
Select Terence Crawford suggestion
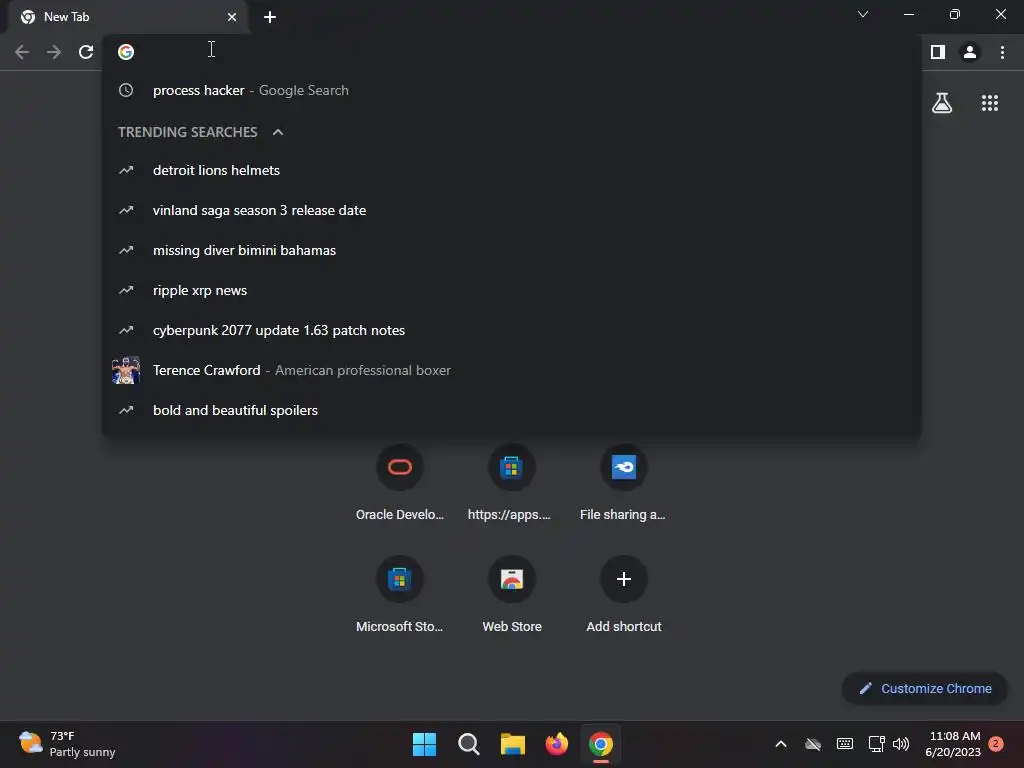(x=511, y=370)
